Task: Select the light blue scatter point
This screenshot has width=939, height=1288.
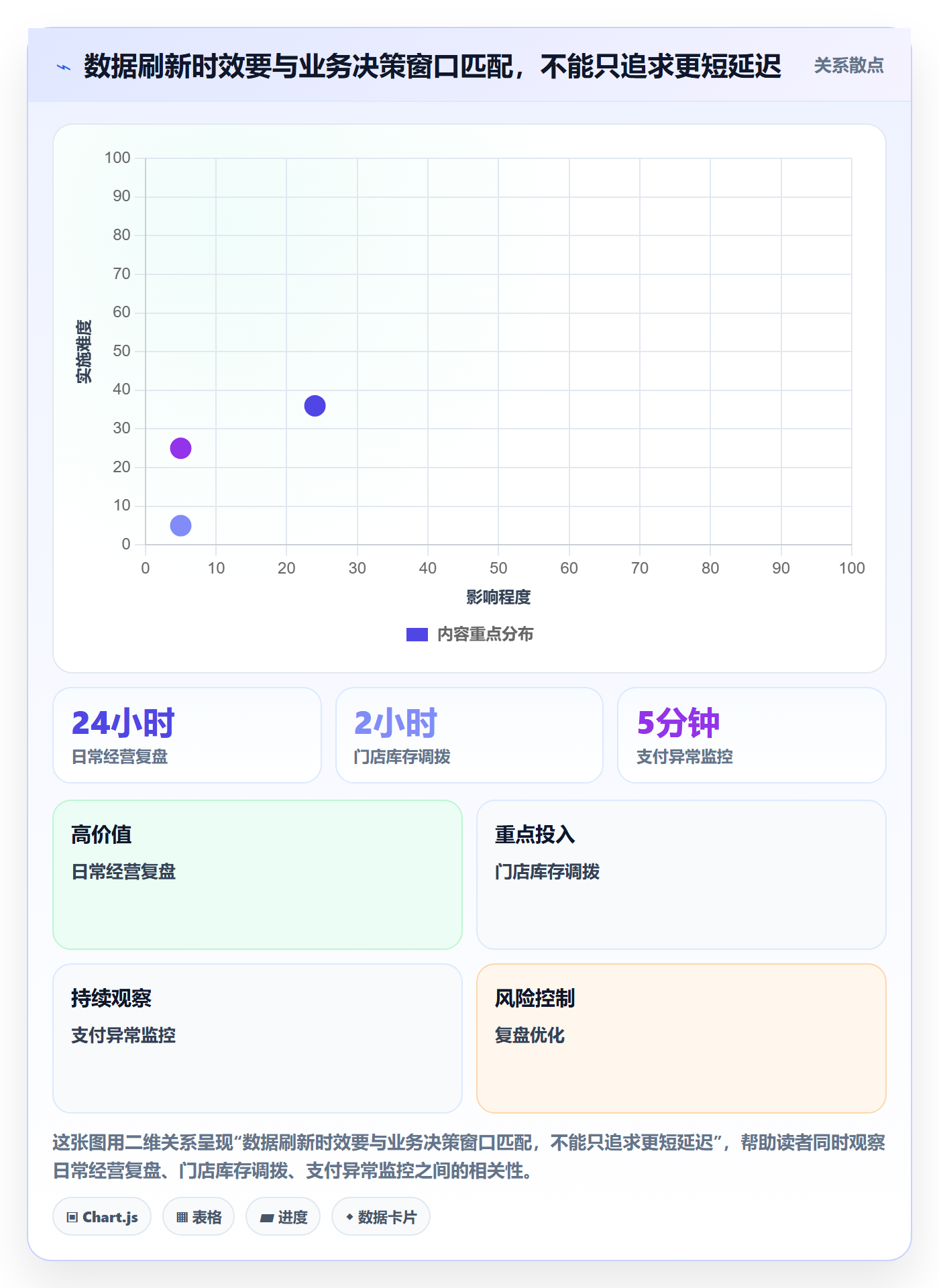Action: pyautogui.click(x=180, y=525)
